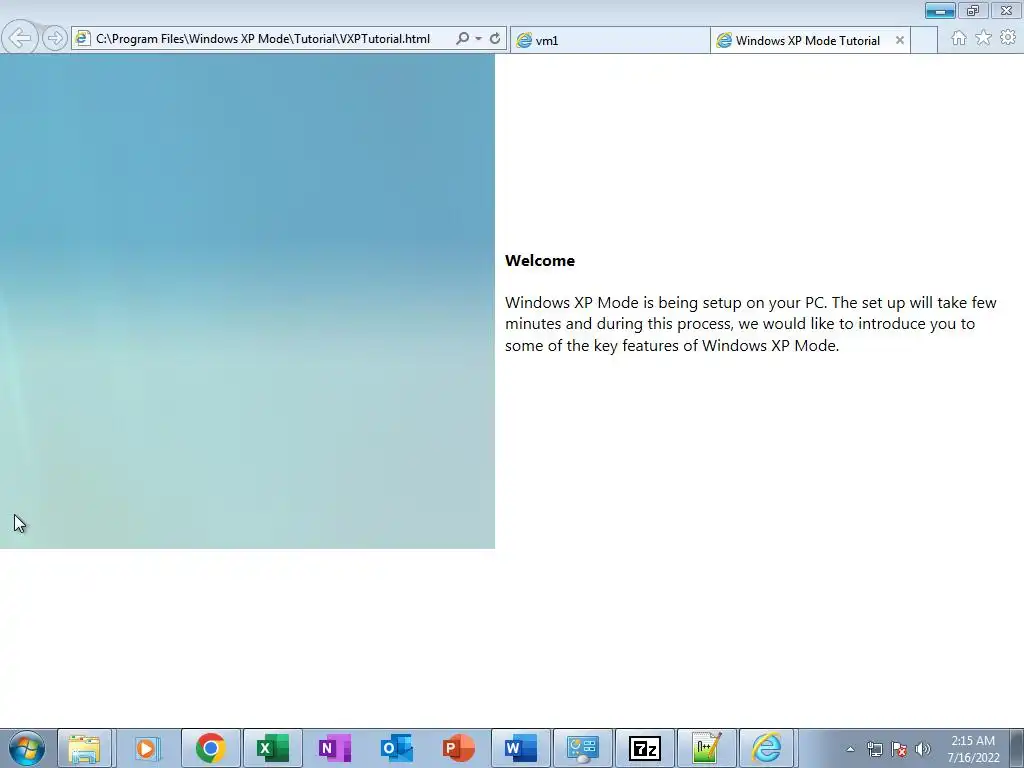The image size is (1024, 768).
Task: Click the blue tutorial image panel
Action: coord(248,301)
